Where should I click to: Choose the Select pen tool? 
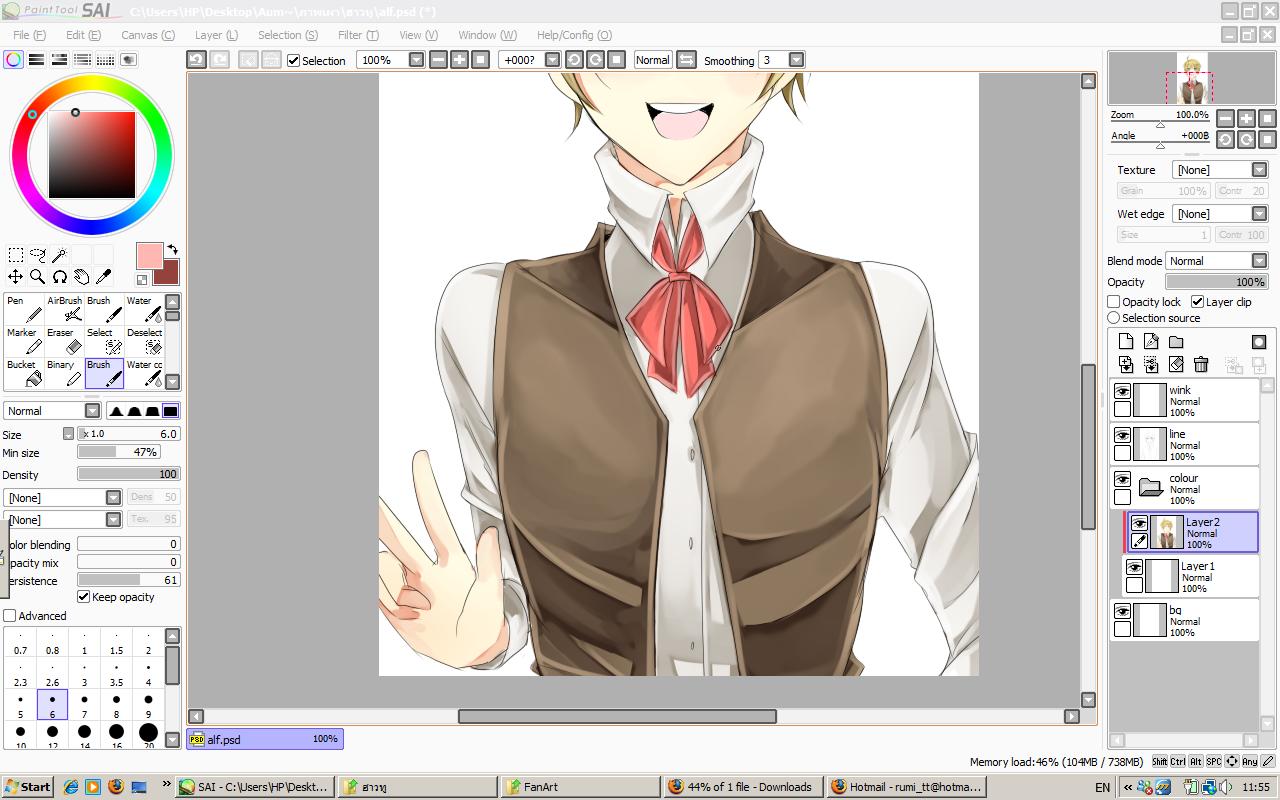(x=104, y=341)
